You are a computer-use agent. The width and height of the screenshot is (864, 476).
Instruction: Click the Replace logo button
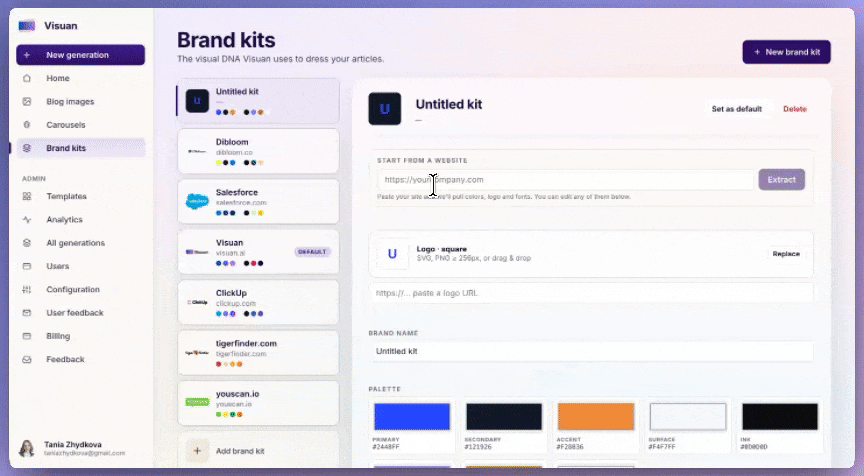tap(786, 254)
